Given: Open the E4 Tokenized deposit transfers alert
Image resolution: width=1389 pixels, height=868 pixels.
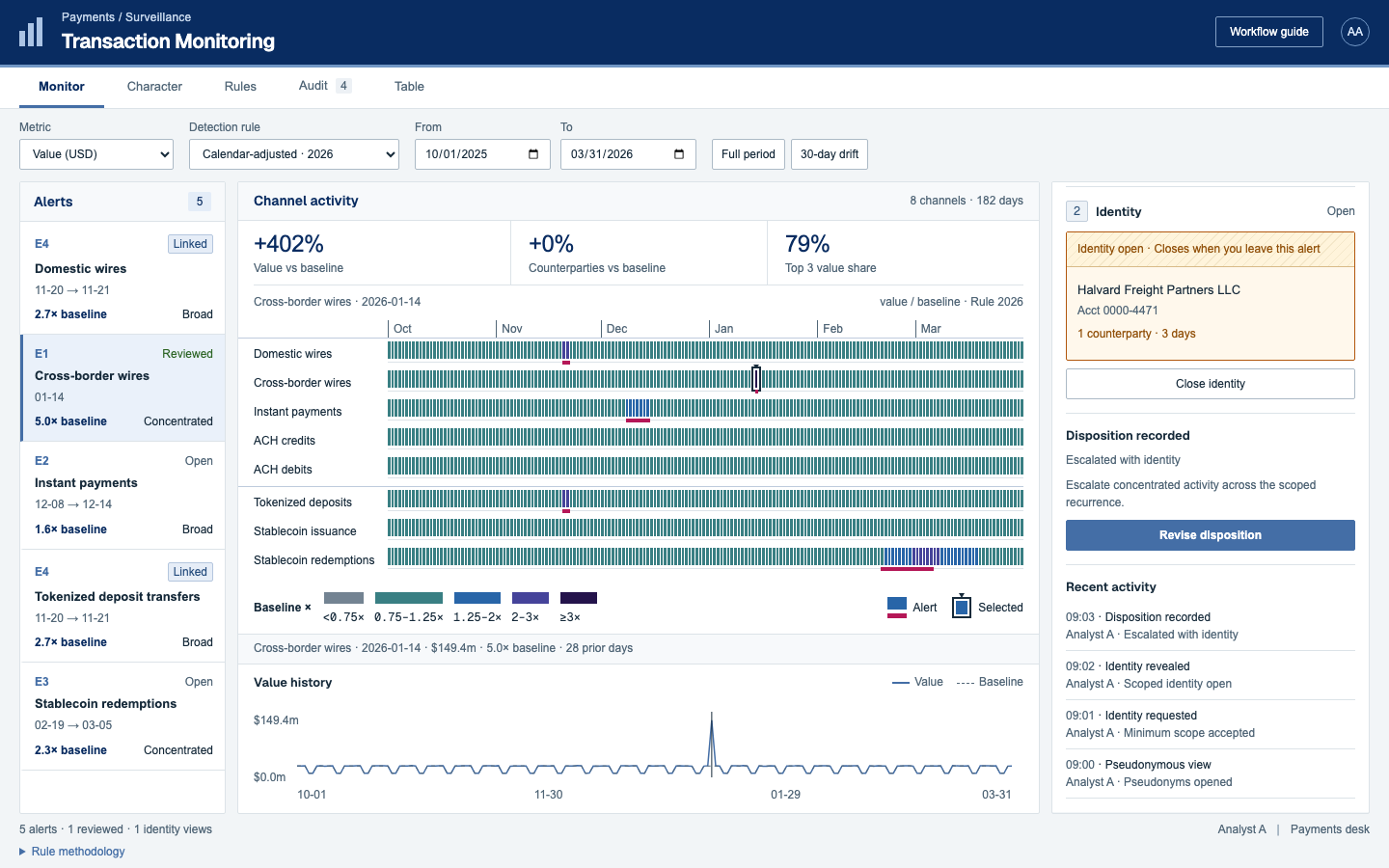Looking at the screenshot, I should (123, 607).
